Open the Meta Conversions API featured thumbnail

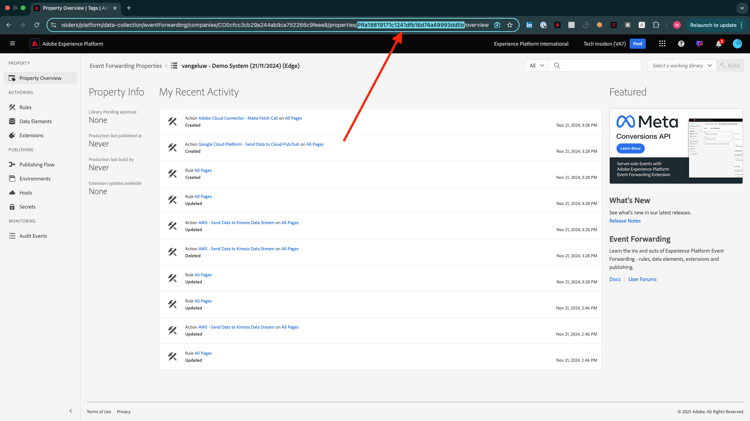pyautogui.click(x=676, y=146)
